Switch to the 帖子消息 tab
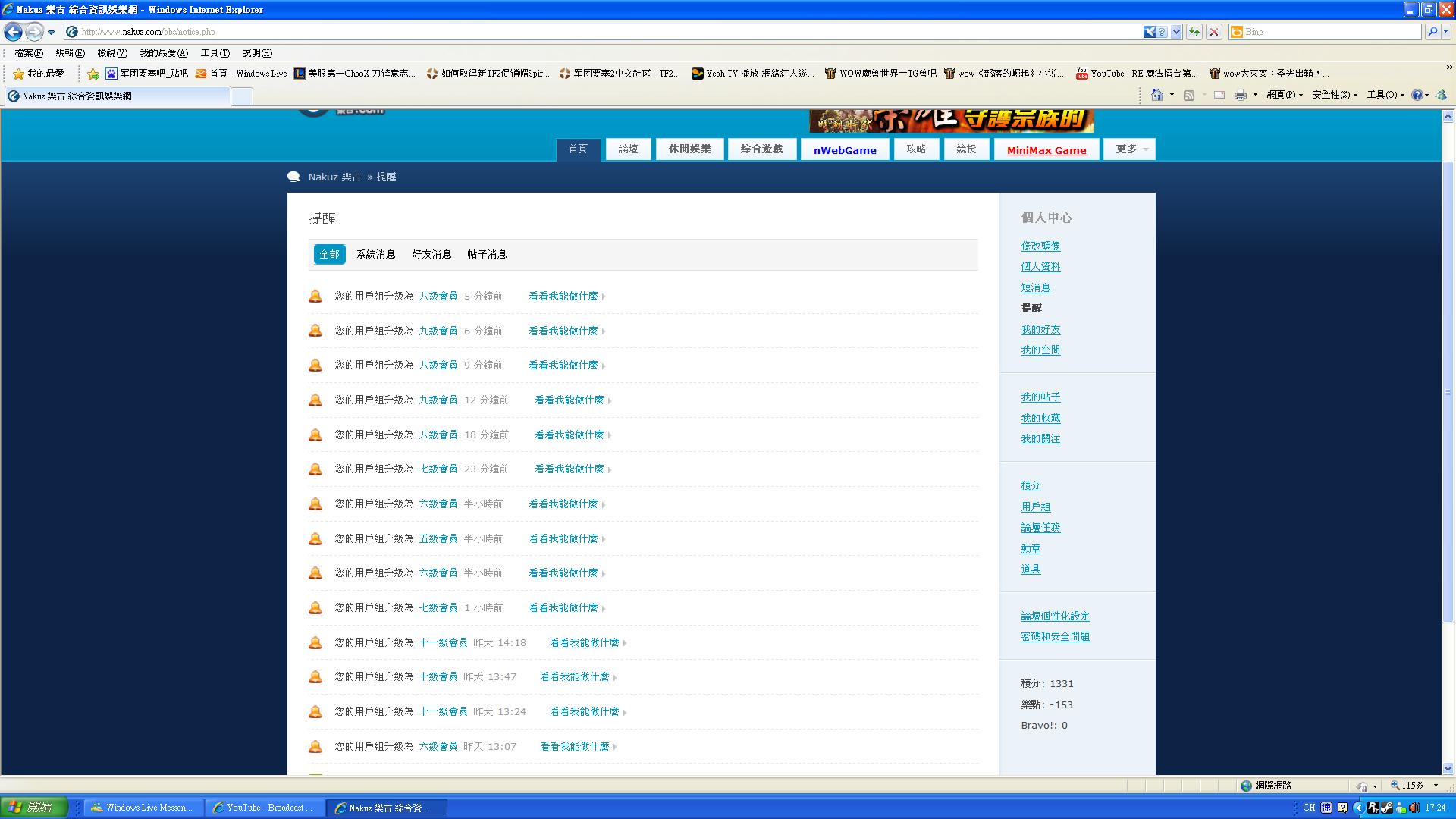Screen dimensions: 1456x819 click(x=487, y=254)
